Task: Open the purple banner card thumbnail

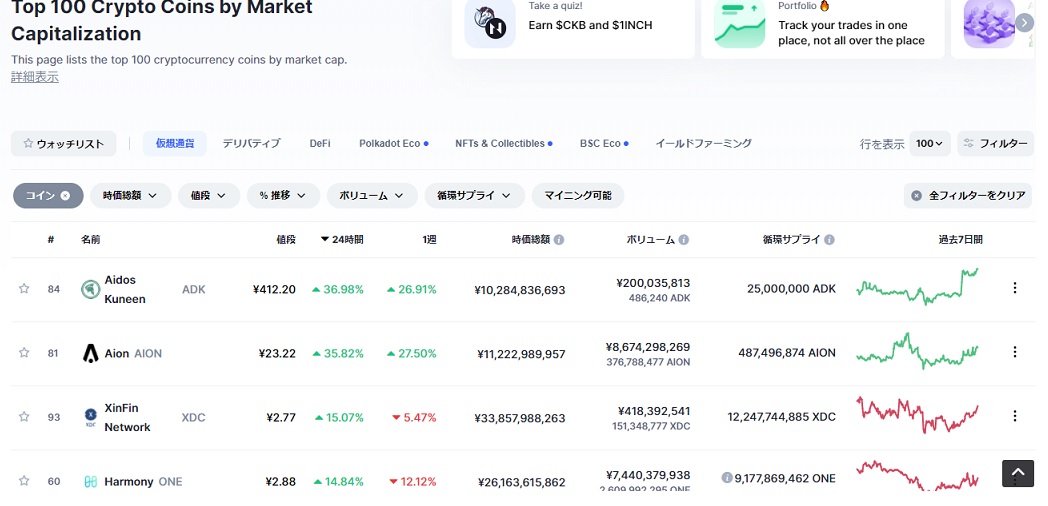Action: (989, 23)
